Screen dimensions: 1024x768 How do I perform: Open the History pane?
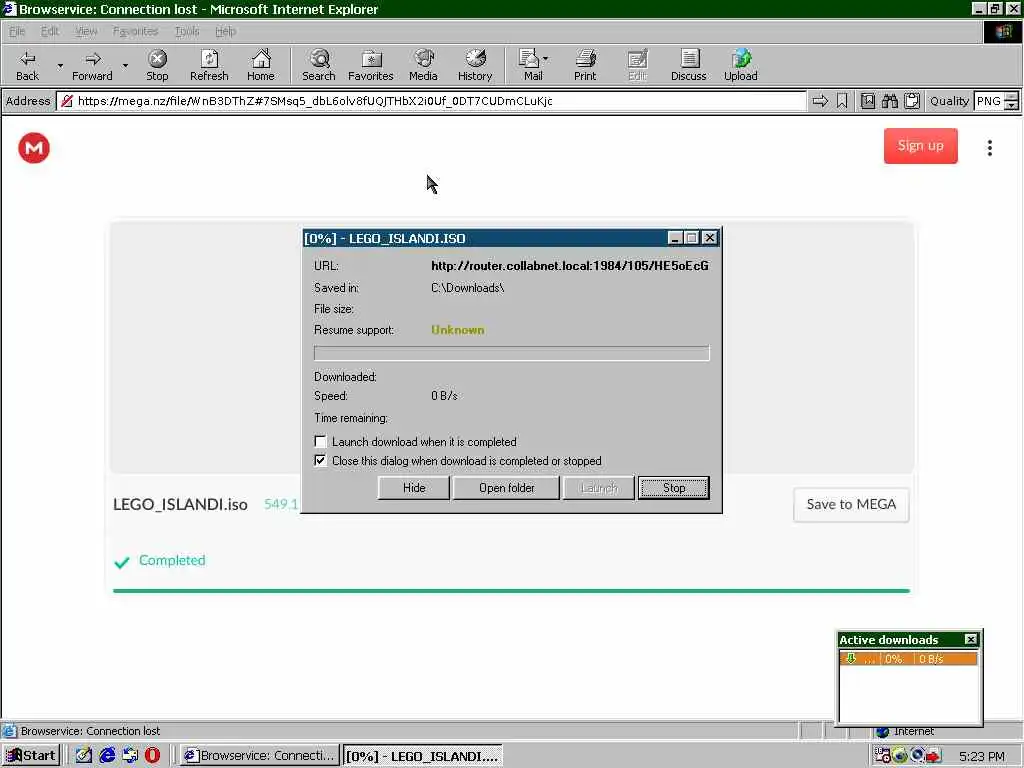[475, 65]
